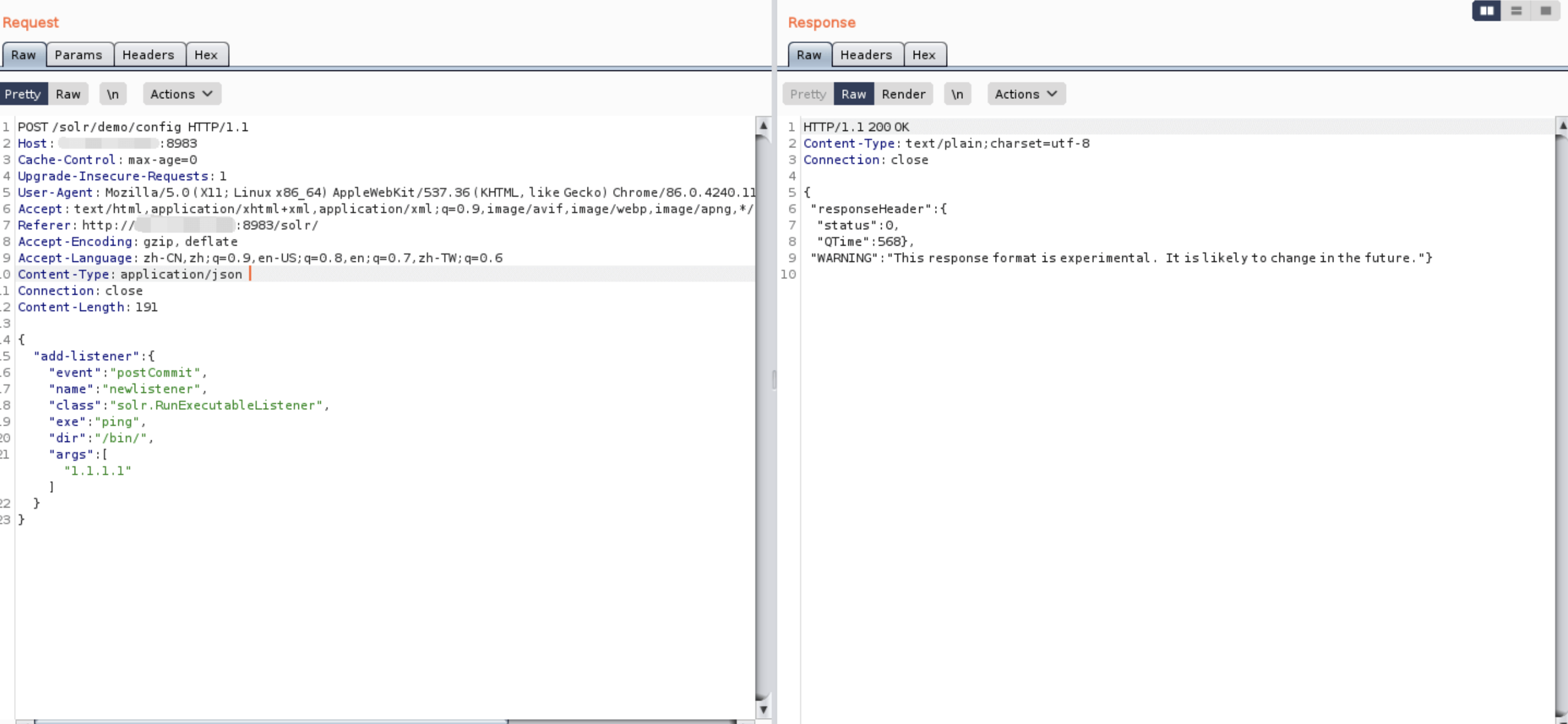
Task: Click the Headers tab in Response panel
Action: click(x=865, y=54)
